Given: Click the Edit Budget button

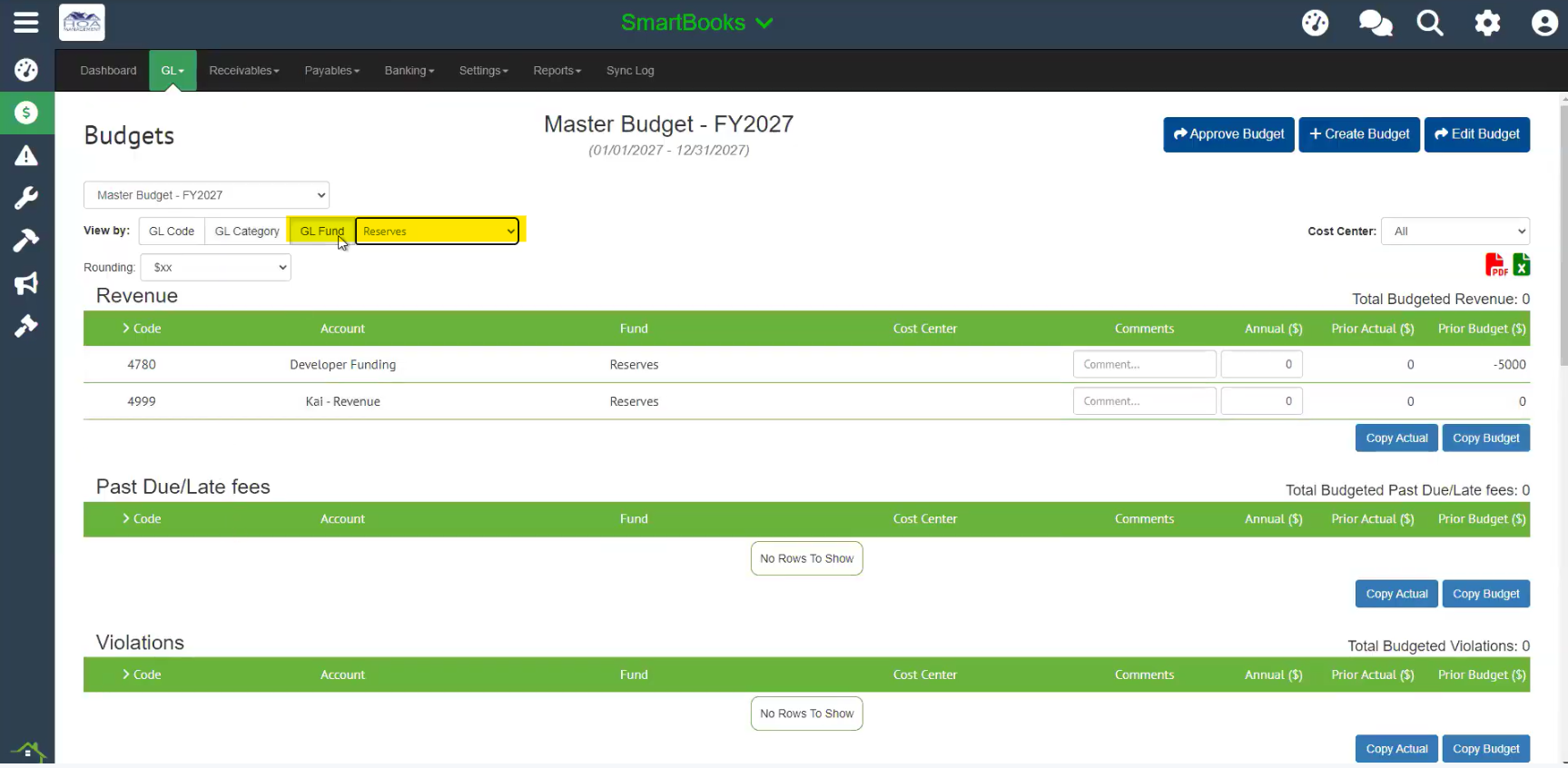Looking at the screenshot, I should click(1477, 134).
